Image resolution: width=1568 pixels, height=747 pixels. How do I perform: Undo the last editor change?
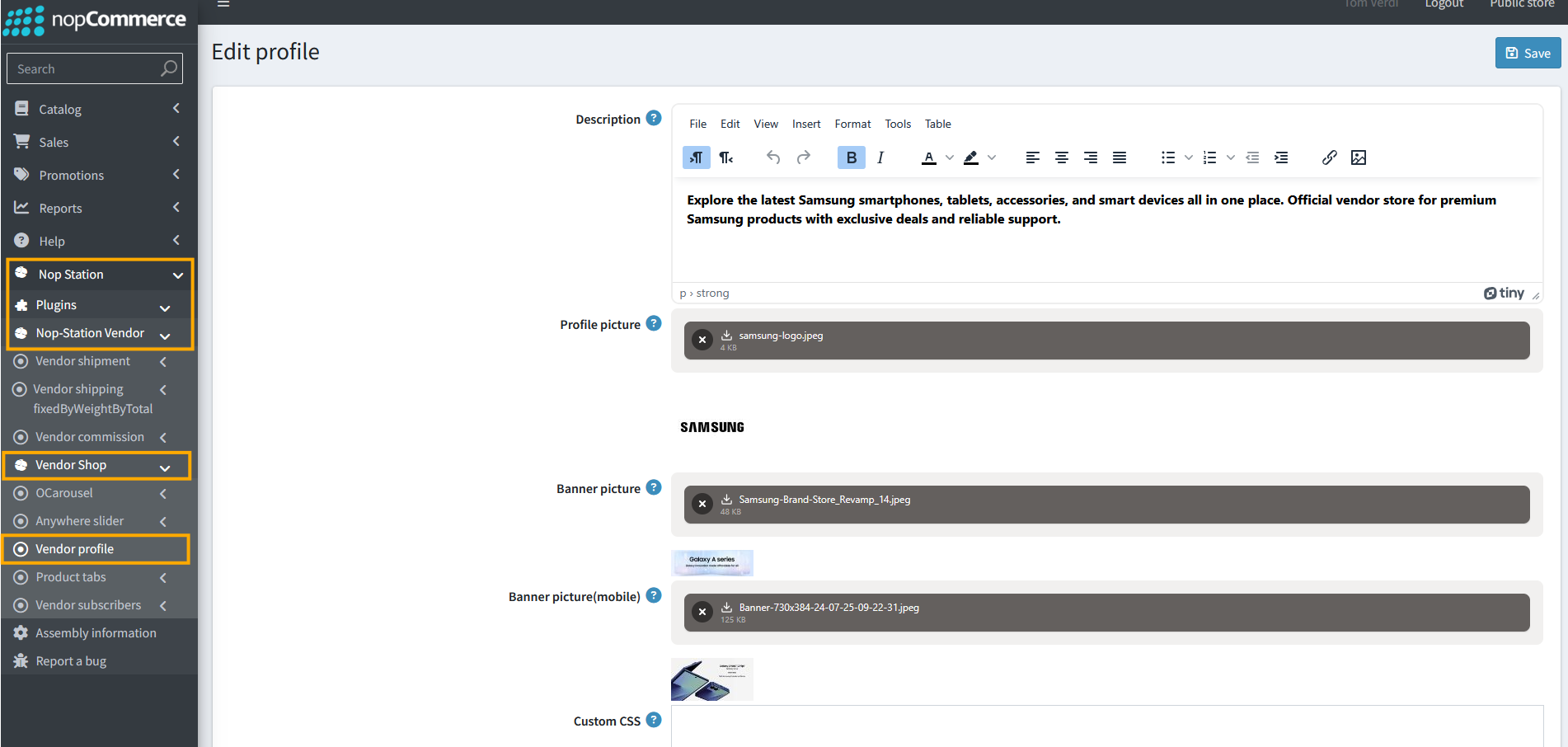(x=773, y=157)
